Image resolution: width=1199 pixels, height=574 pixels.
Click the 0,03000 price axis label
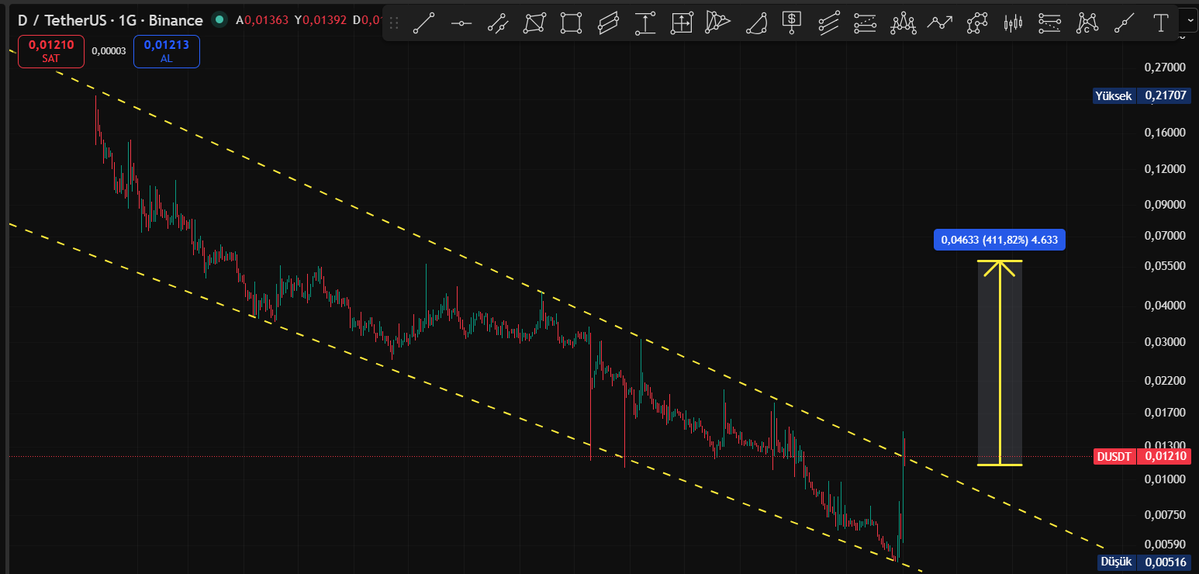(1165, 342)
